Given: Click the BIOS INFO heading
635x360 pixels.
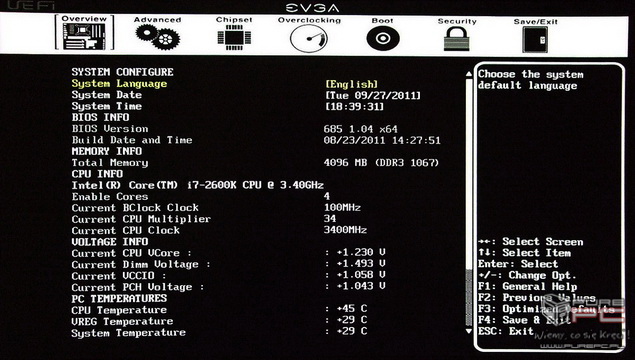Looking at the screenshot, I should click(x=100, y=117).
